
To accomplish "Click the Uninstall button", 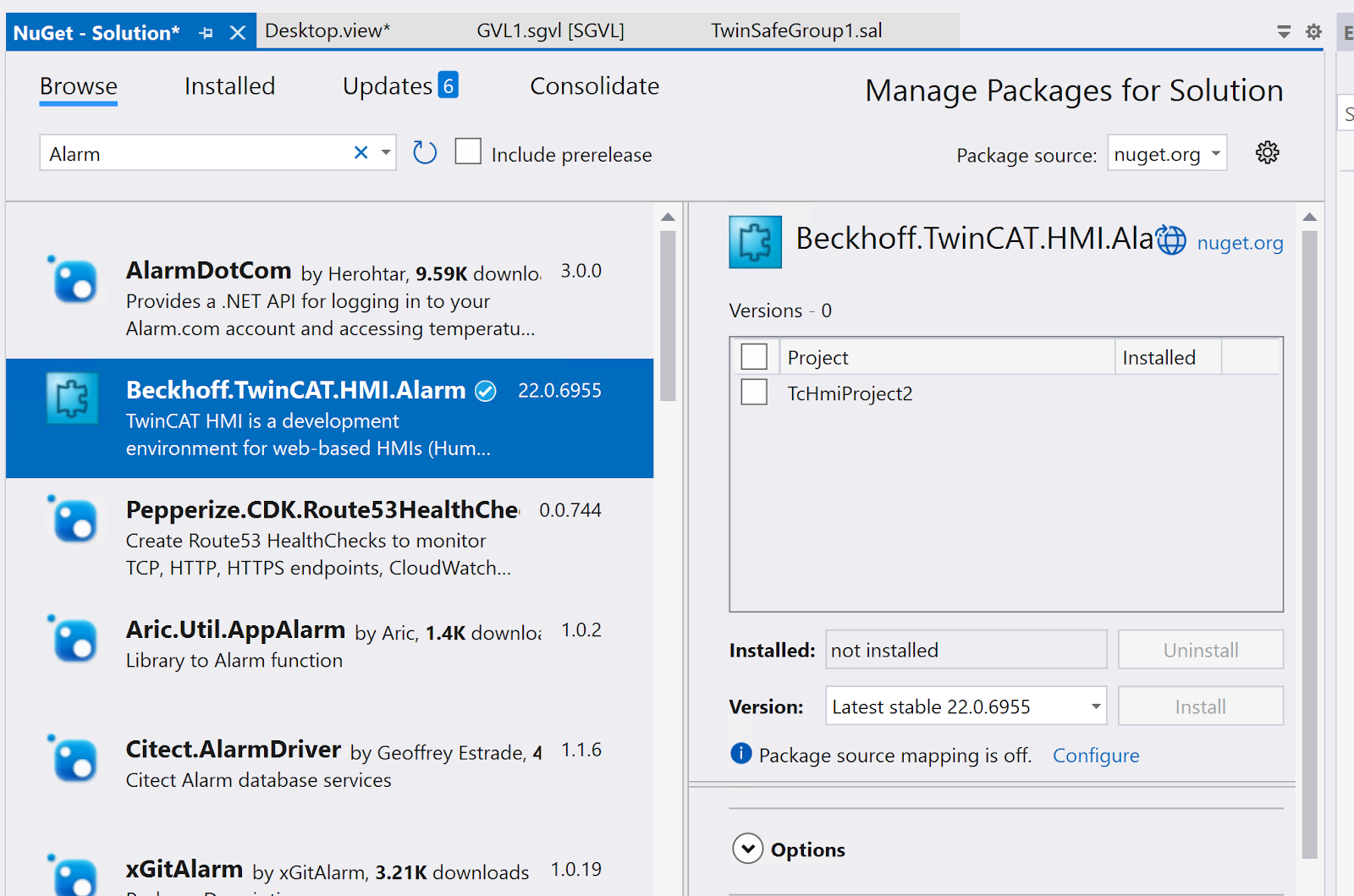I will [1200, 650].
